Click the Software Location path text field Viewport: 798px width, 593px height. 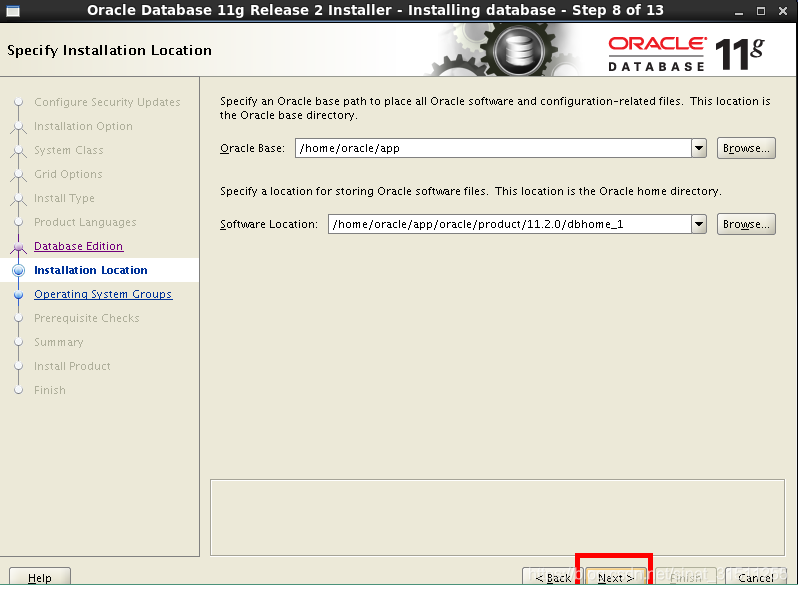[x=509, y=224]
